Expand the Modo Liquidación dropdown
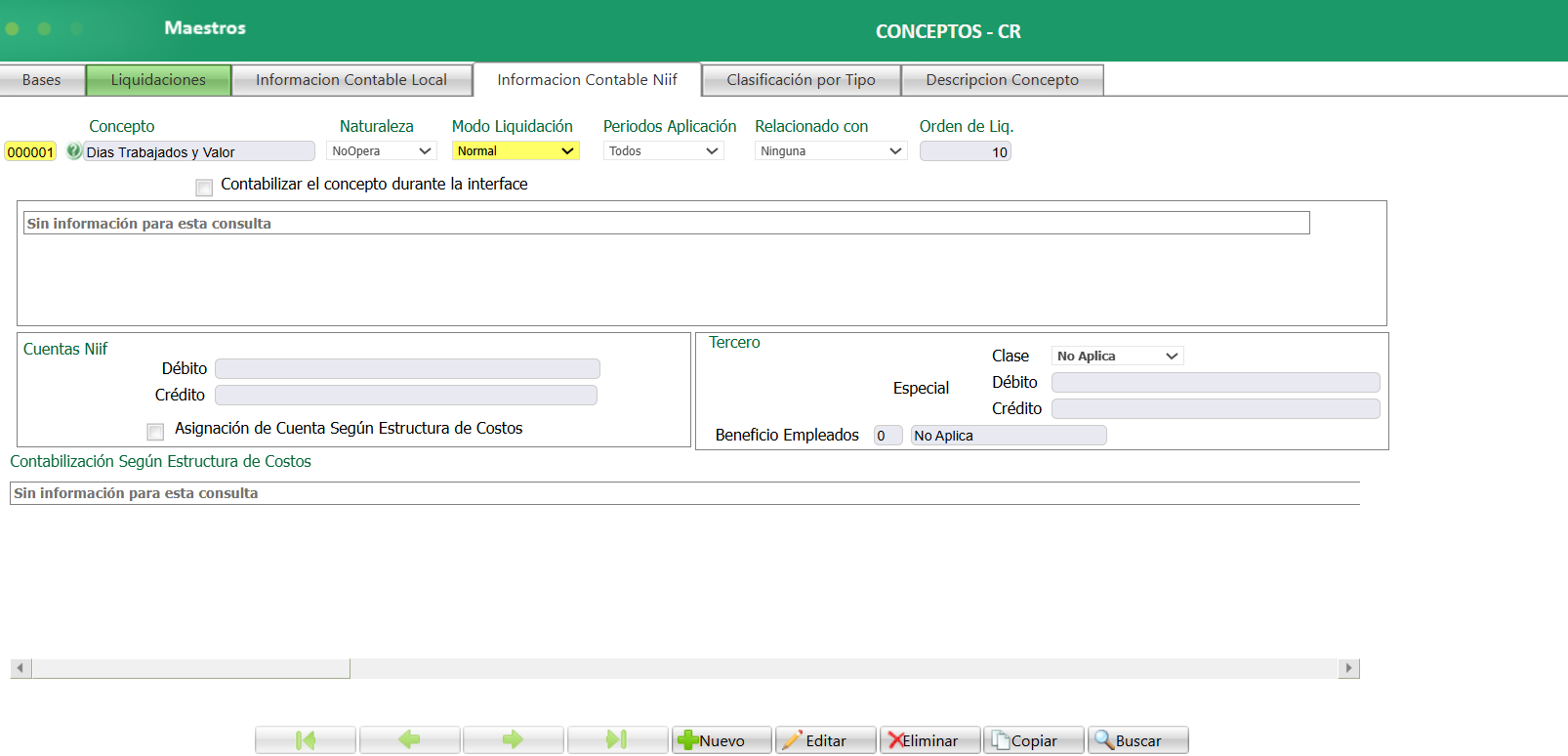Screen dimensions: 1568x756 click(x=516, y=151)
